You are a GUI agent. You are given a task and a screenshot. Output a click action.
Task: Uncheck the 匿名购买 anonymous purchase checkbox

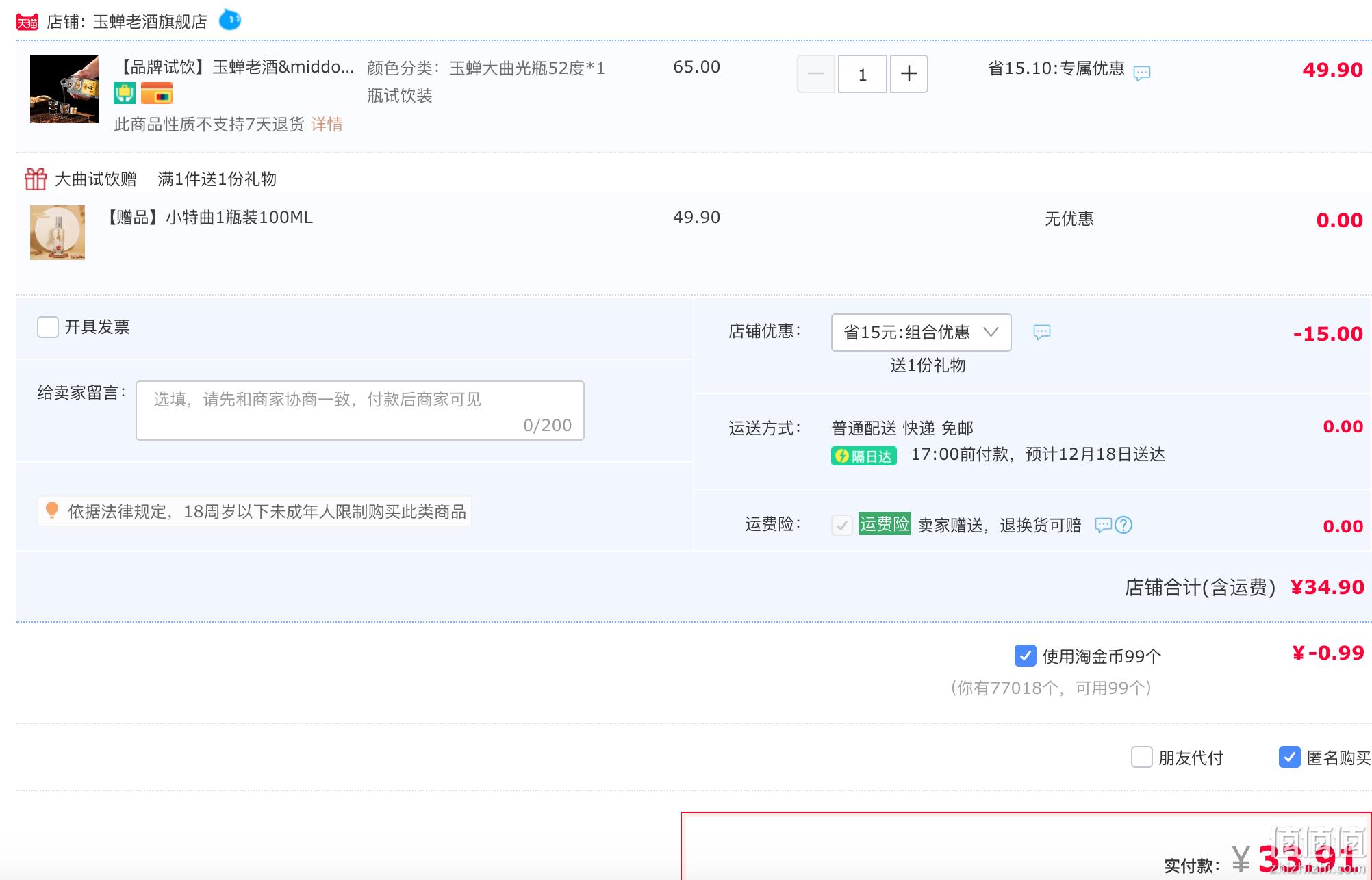pyautogui.click(x=1289, y=757)
